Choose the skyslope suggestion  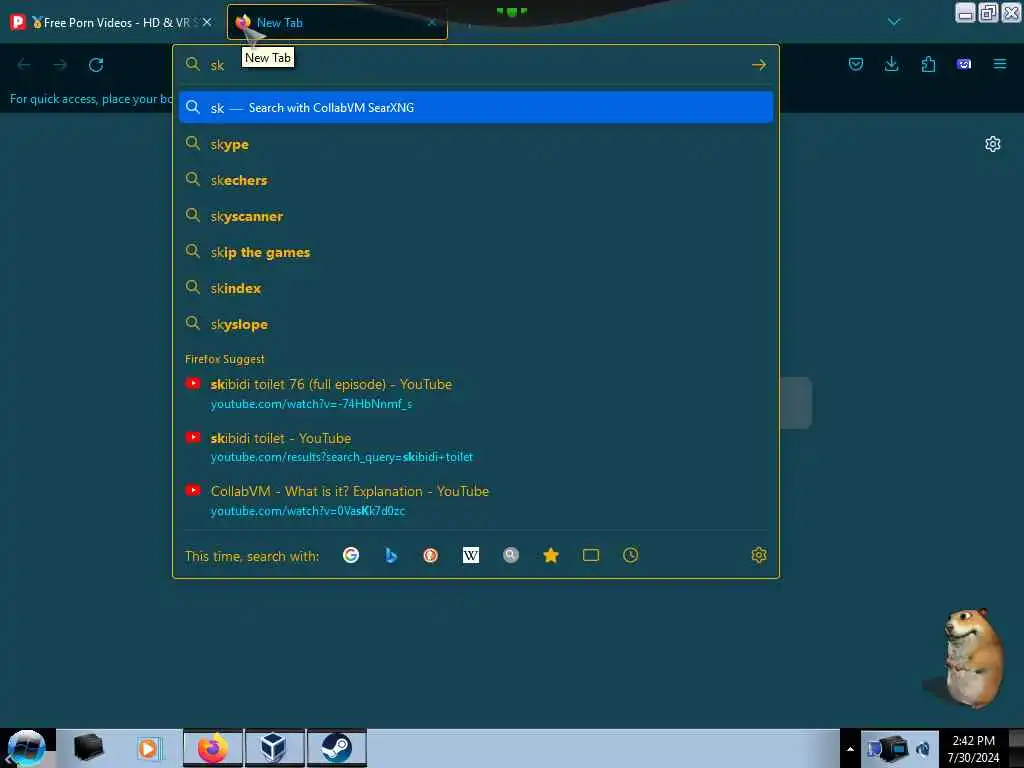(475, 324)
